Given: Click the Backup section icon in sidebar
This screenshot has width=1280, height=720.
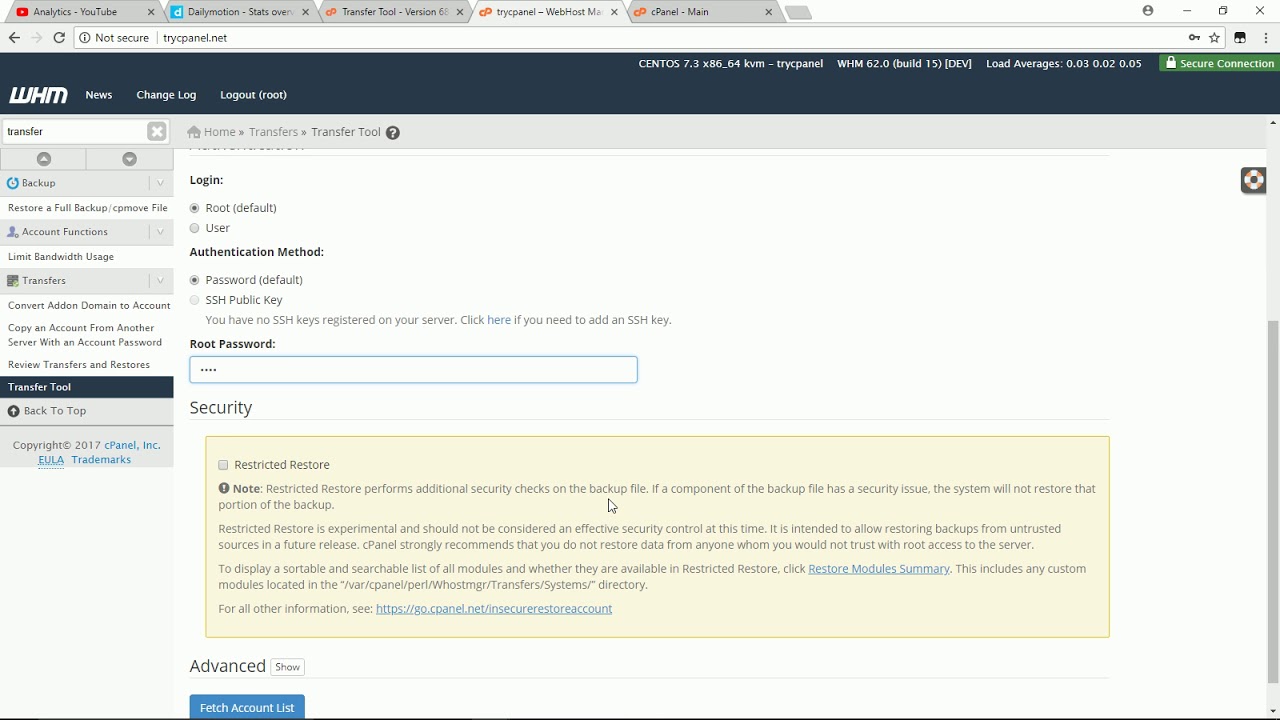Looking at the screenshot, I should coord(13,183).
